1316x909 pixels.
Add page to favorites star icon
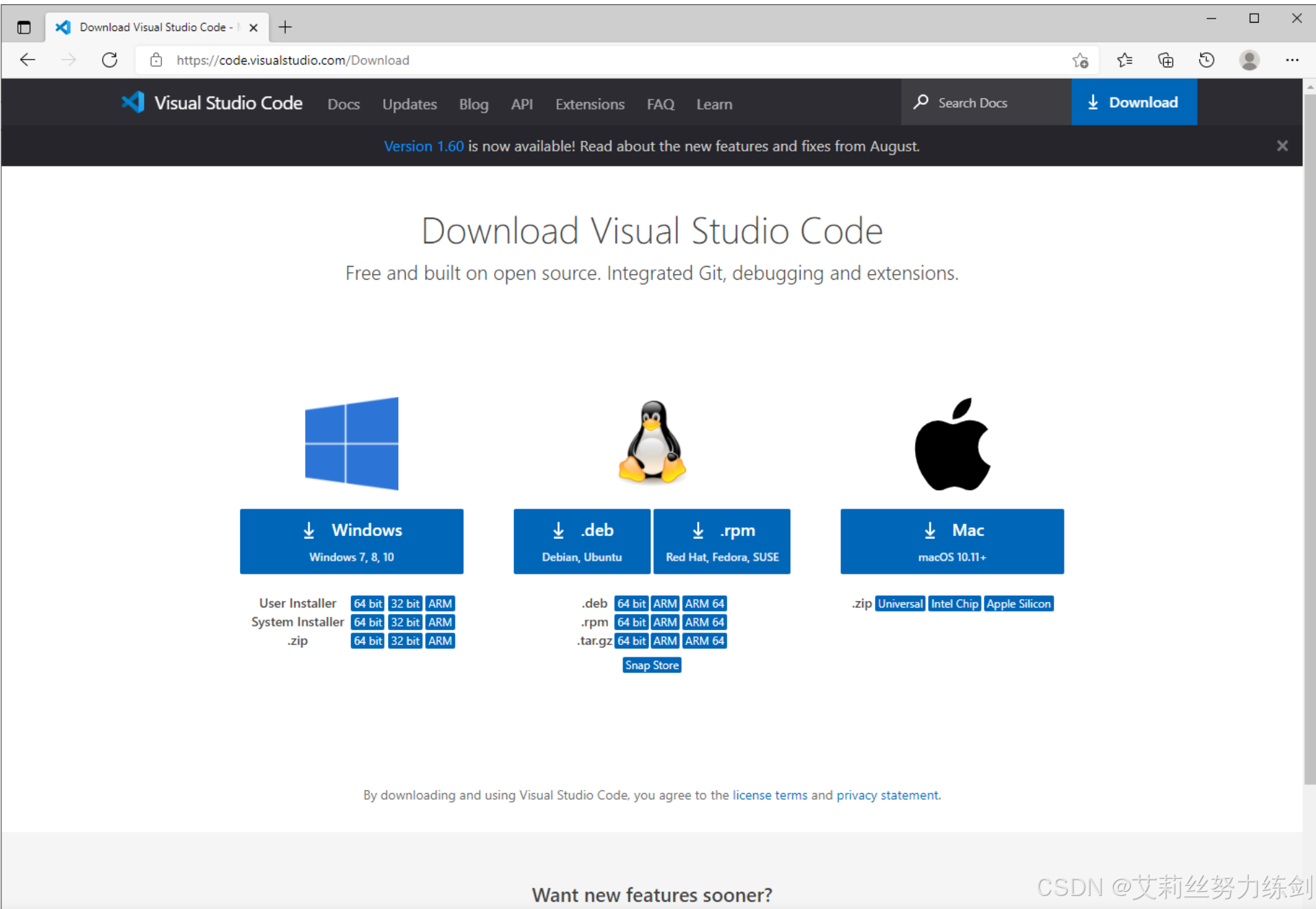(x=1080, y=60)
